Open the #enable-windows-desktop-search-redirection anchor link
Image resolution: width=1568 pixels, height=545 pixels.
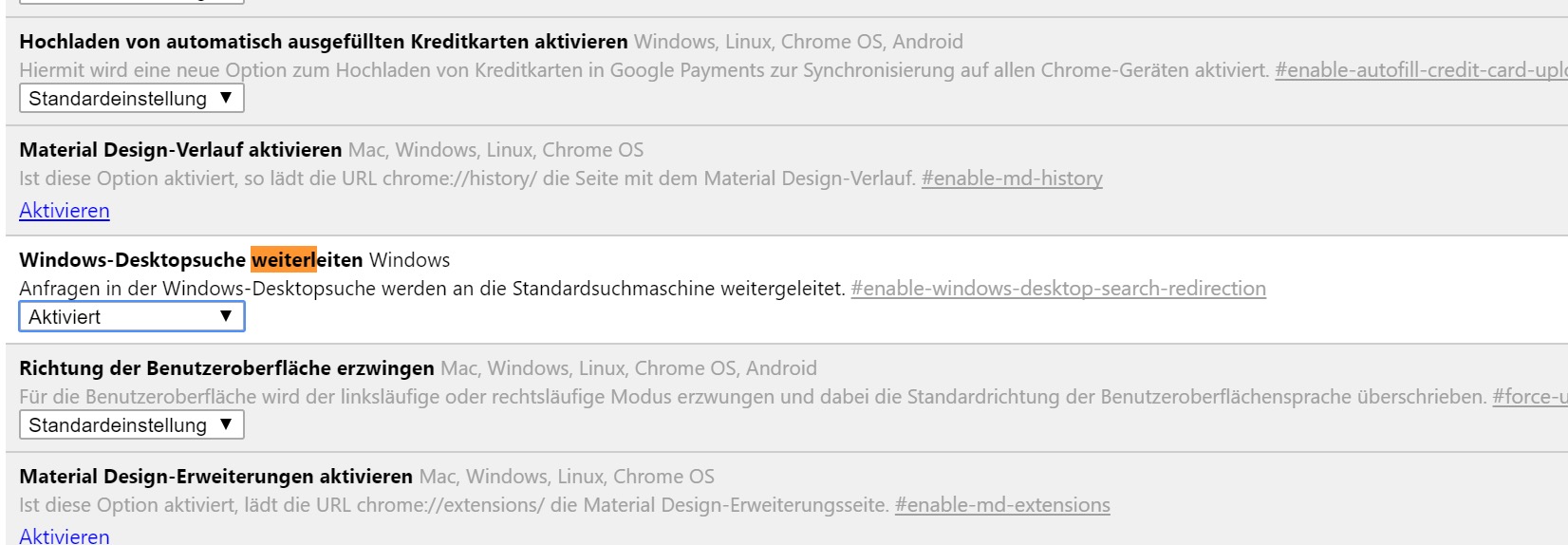point(1058,289)
